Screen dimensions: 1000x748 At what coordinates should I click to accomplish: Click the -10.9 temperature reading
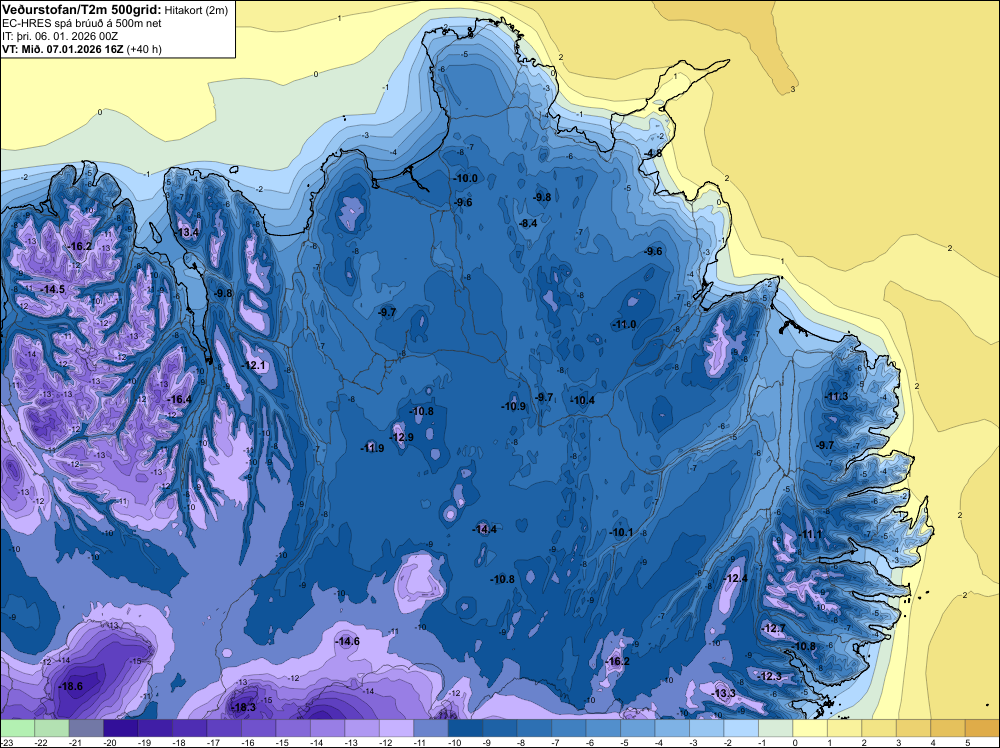click(513, 406)
